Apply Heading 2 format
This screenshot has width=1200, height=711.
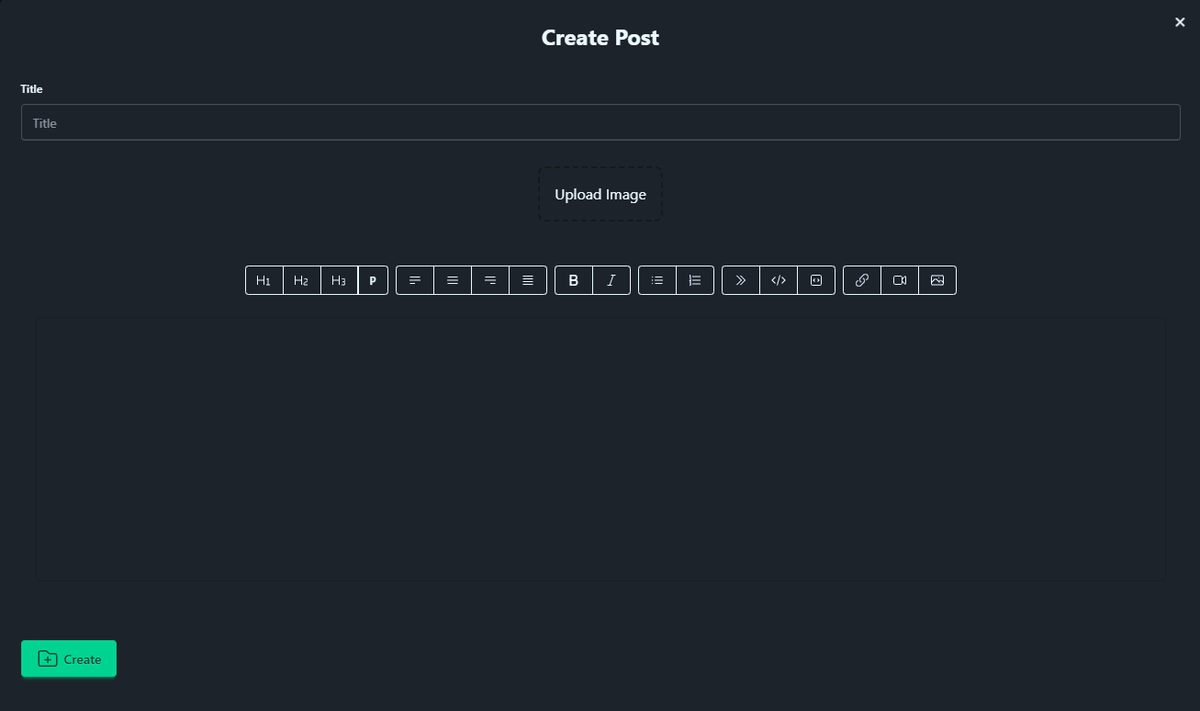(302, 280)
